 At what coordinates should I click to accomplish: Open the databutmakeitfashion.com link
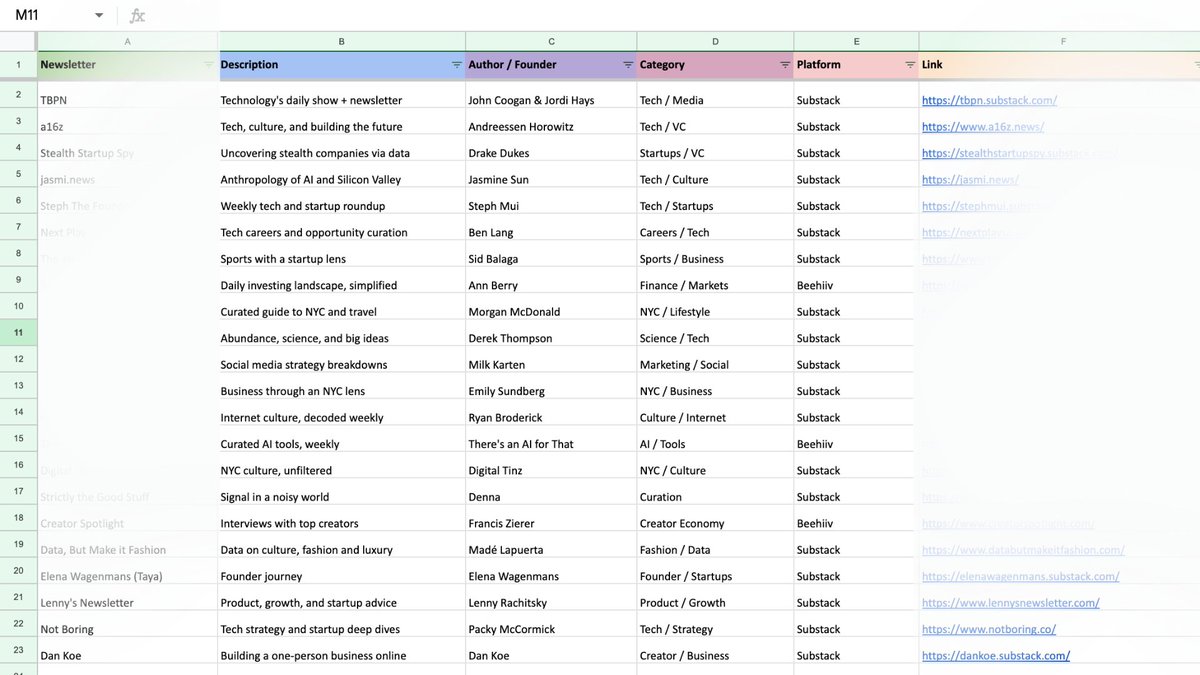coord(1023,550)
